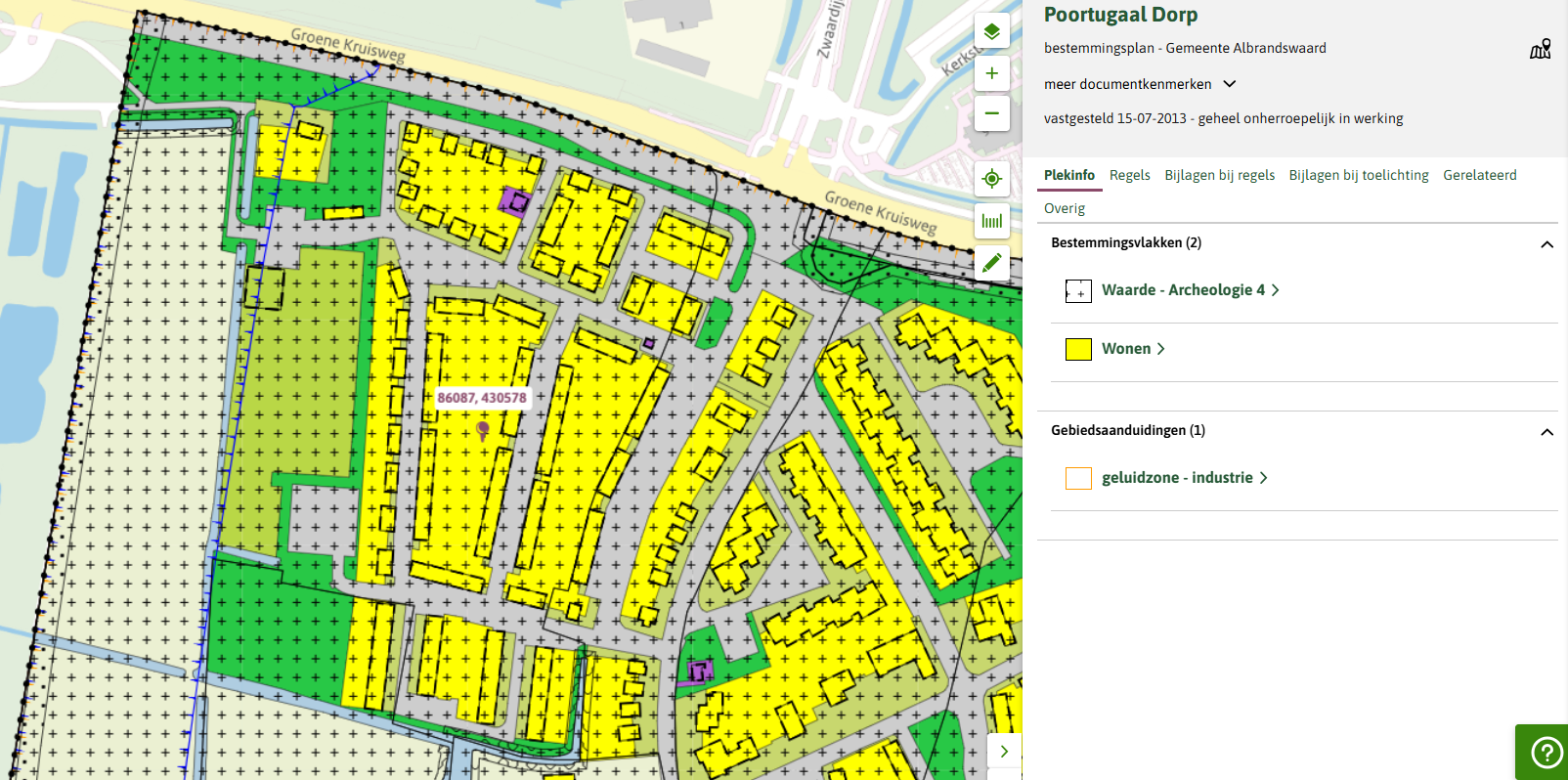This screenshot has width=1568, height=780.
Task: Click the orange geluidzone - industrie swatch
Action: coord(1078,478)
